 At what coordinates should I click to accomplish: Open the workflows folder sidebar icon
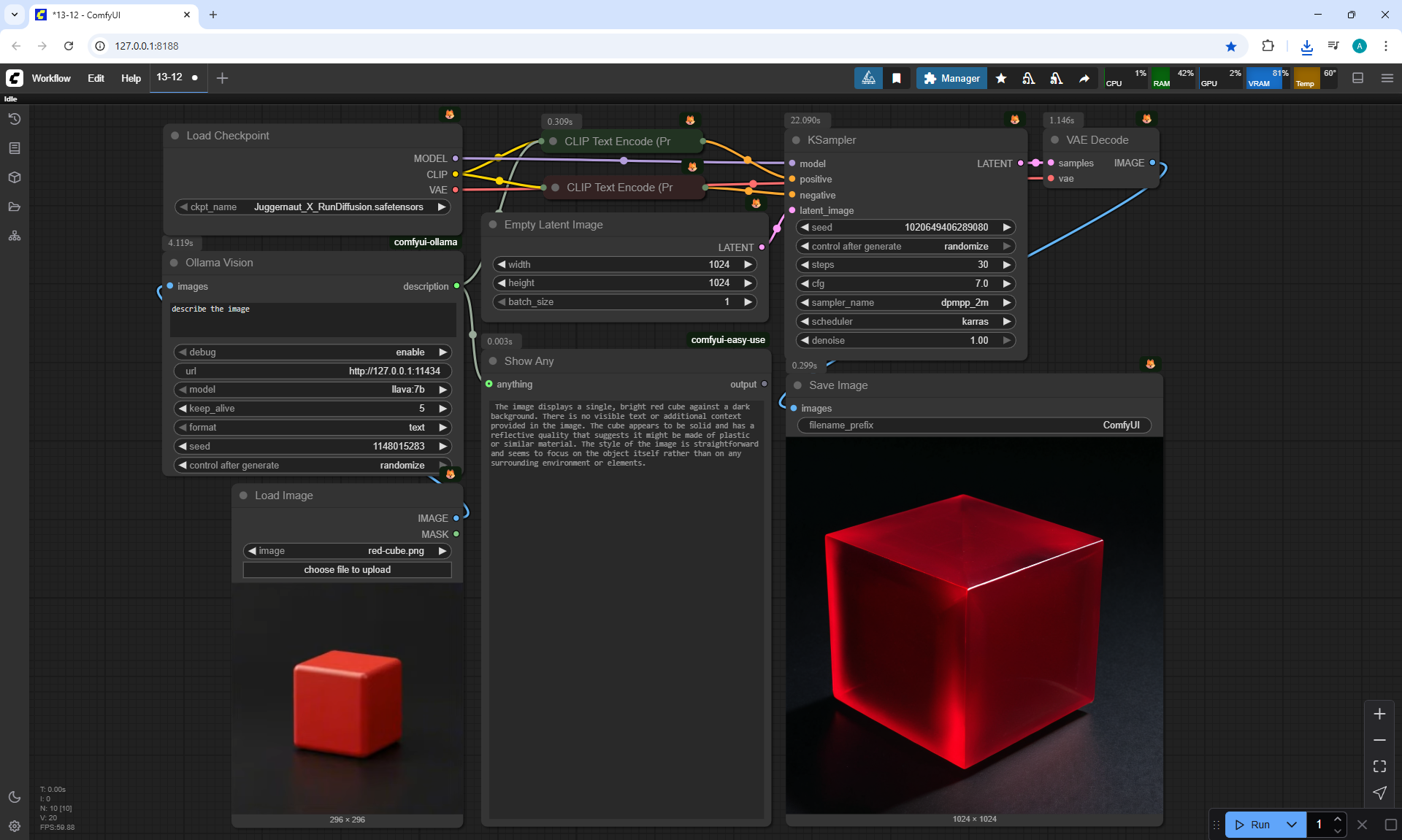tap(14, 207)
